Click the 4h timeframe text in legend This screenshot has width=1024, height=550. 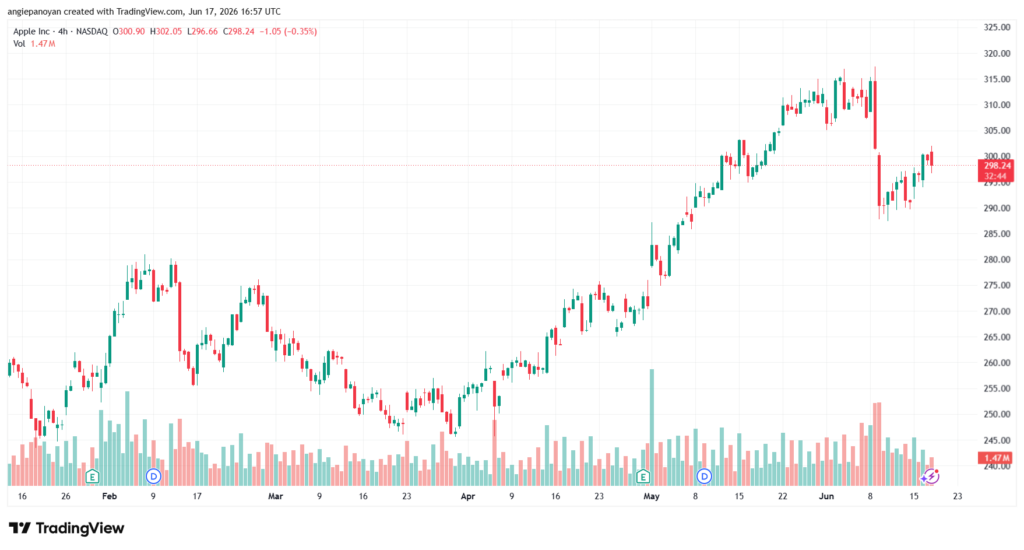coord(62,31)
